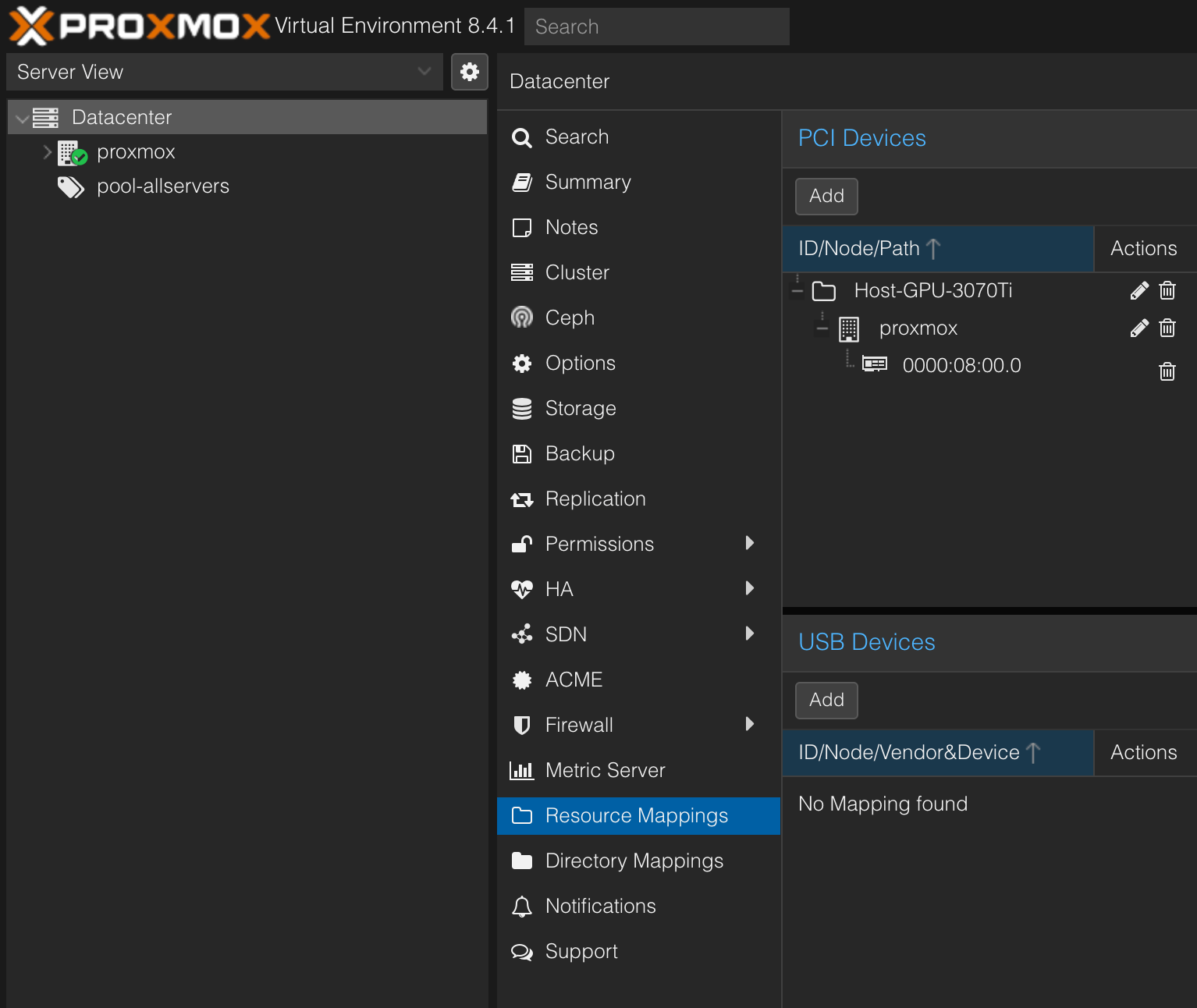
Task: Click the top Search input field
Action: tap(657, 27)
